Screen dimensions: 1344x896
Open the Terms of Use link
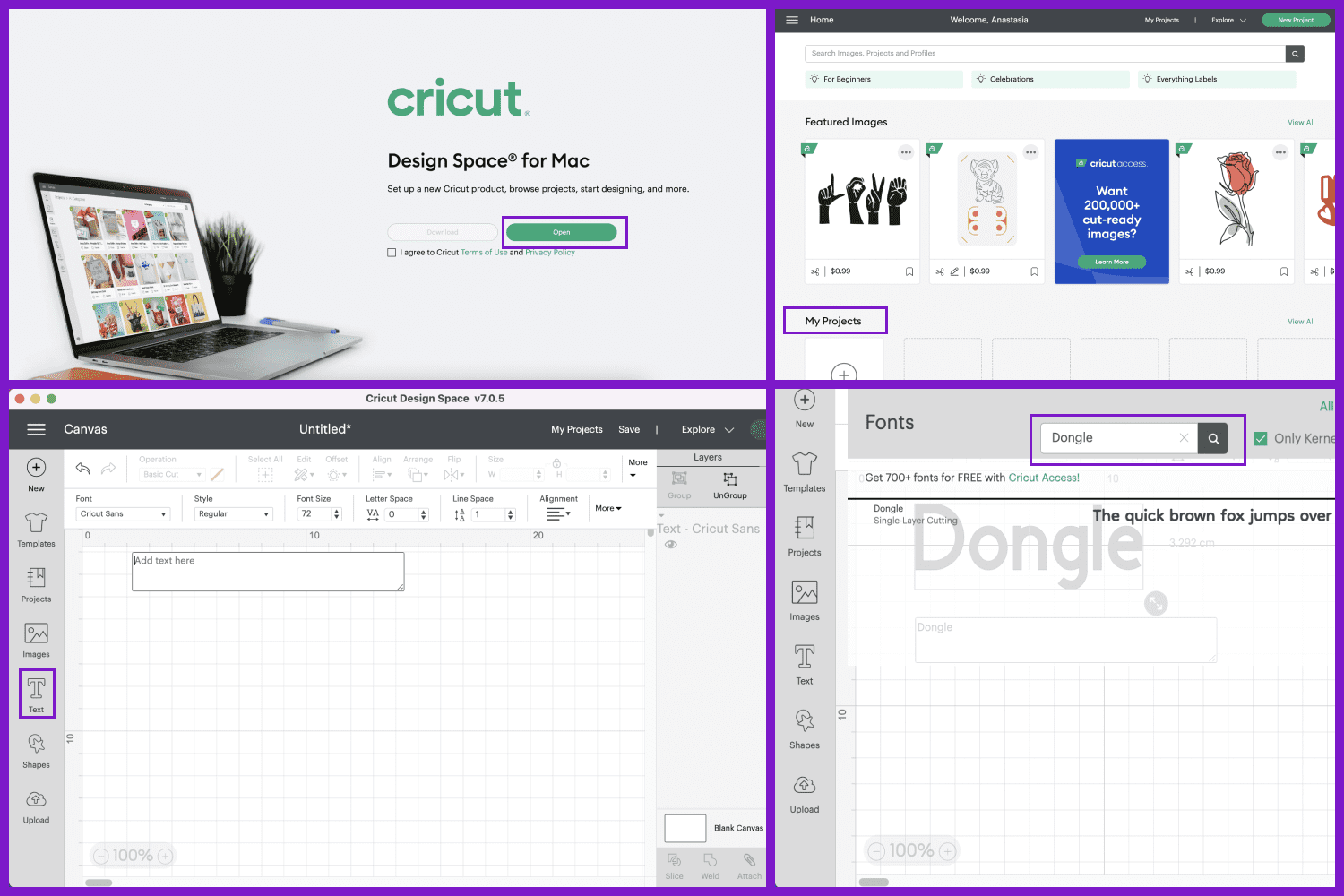click(484, 253)
